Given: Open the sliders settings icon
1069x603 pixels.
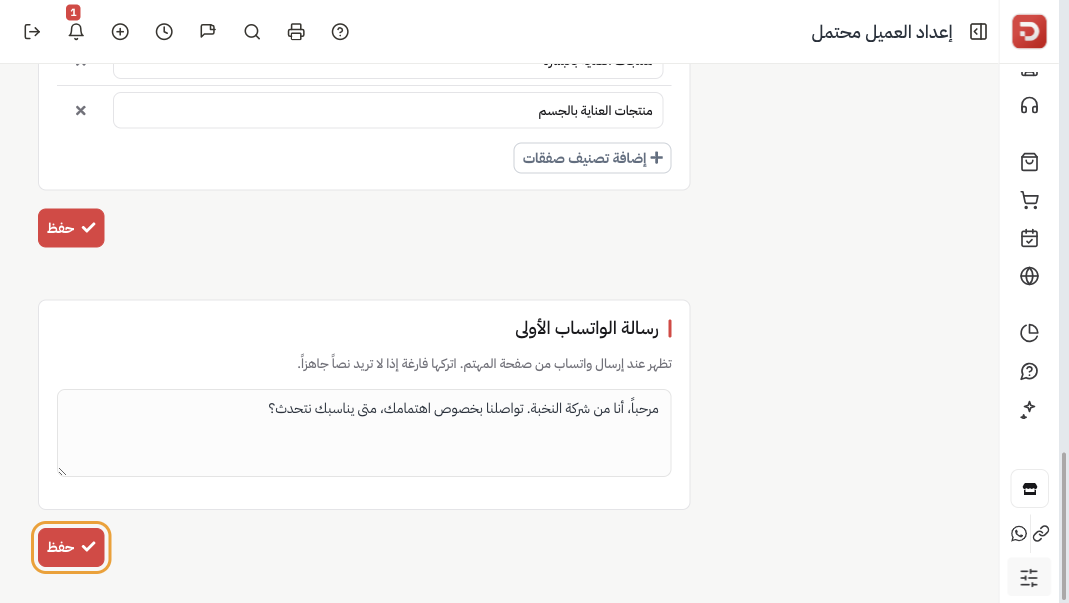Looking at the screenshot, I should coord(1029,578).
